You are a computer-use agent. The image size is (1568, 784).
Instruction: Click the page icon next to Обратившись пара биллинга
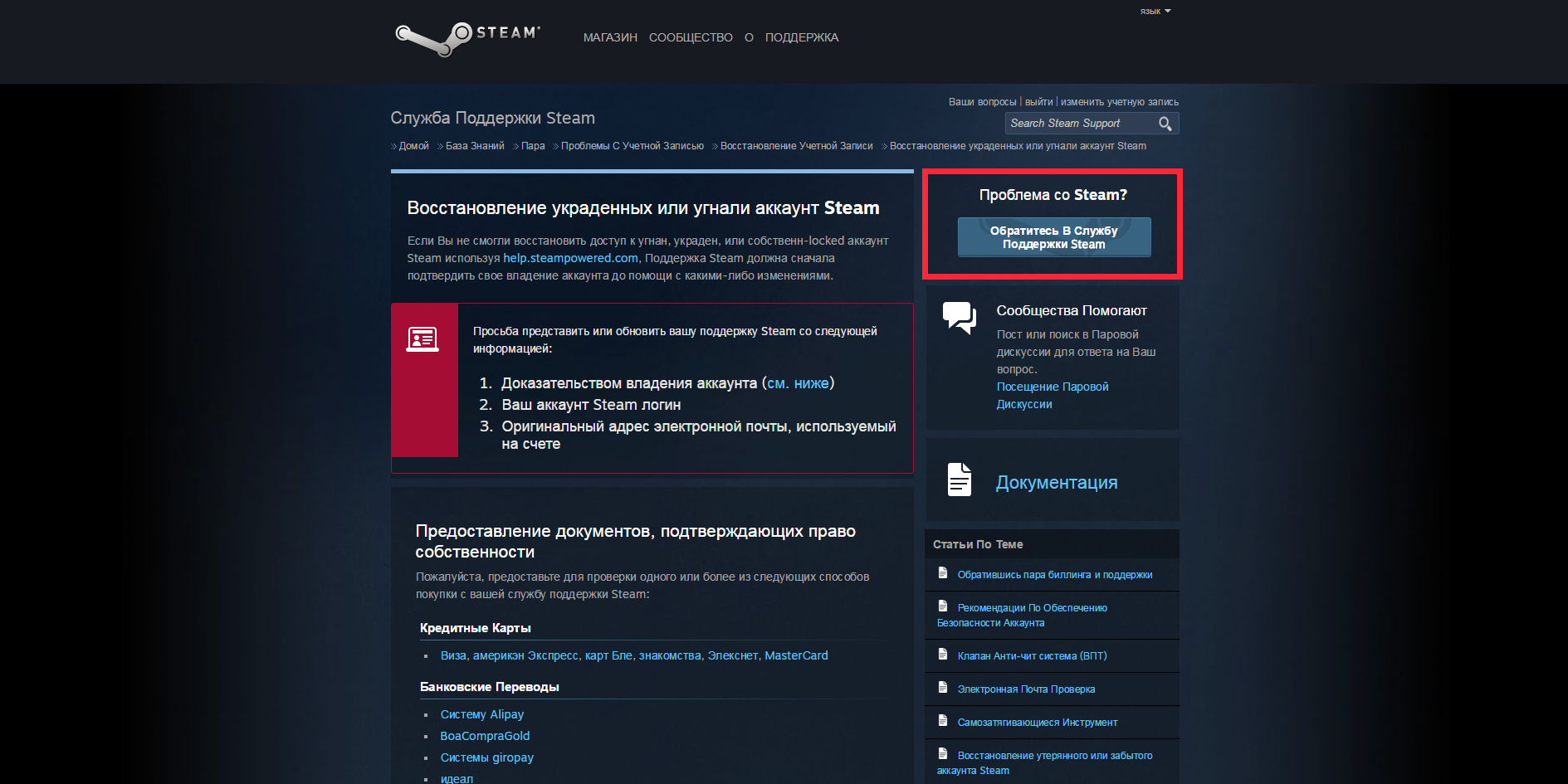[943, 573]
